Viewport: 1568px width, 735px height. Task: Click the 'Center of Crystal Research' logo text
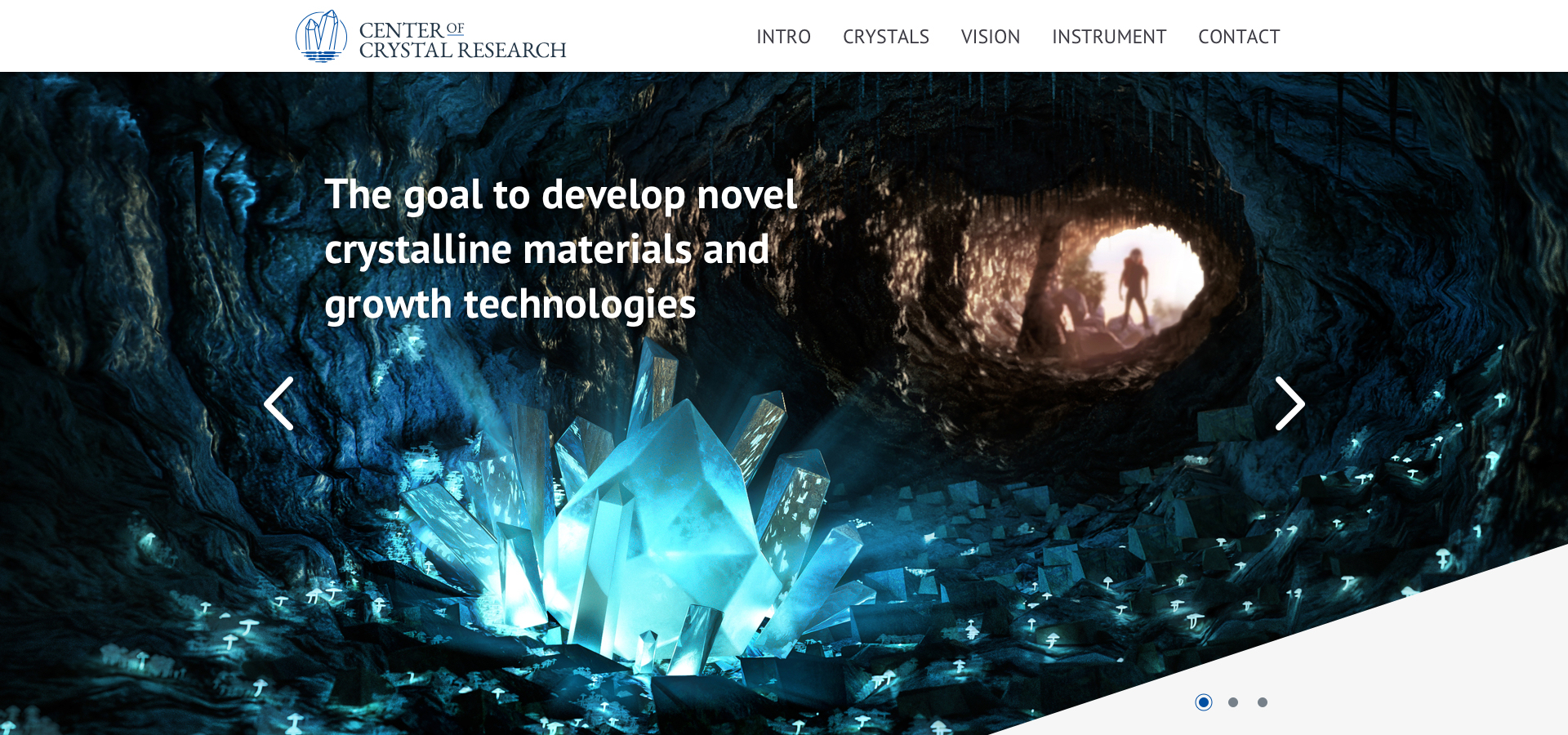[x=461, y=41]
